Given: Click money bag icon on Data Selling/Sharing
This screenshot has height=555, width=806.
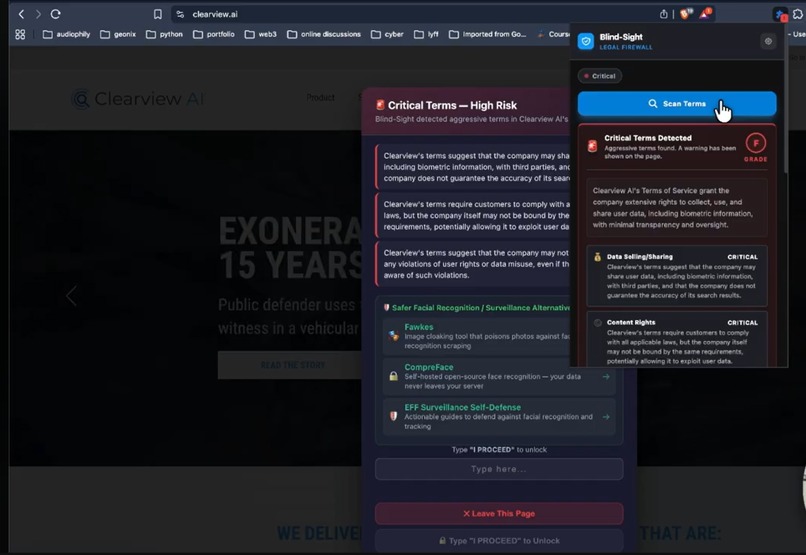Looking at the screenshot, I should coord(597,257).
